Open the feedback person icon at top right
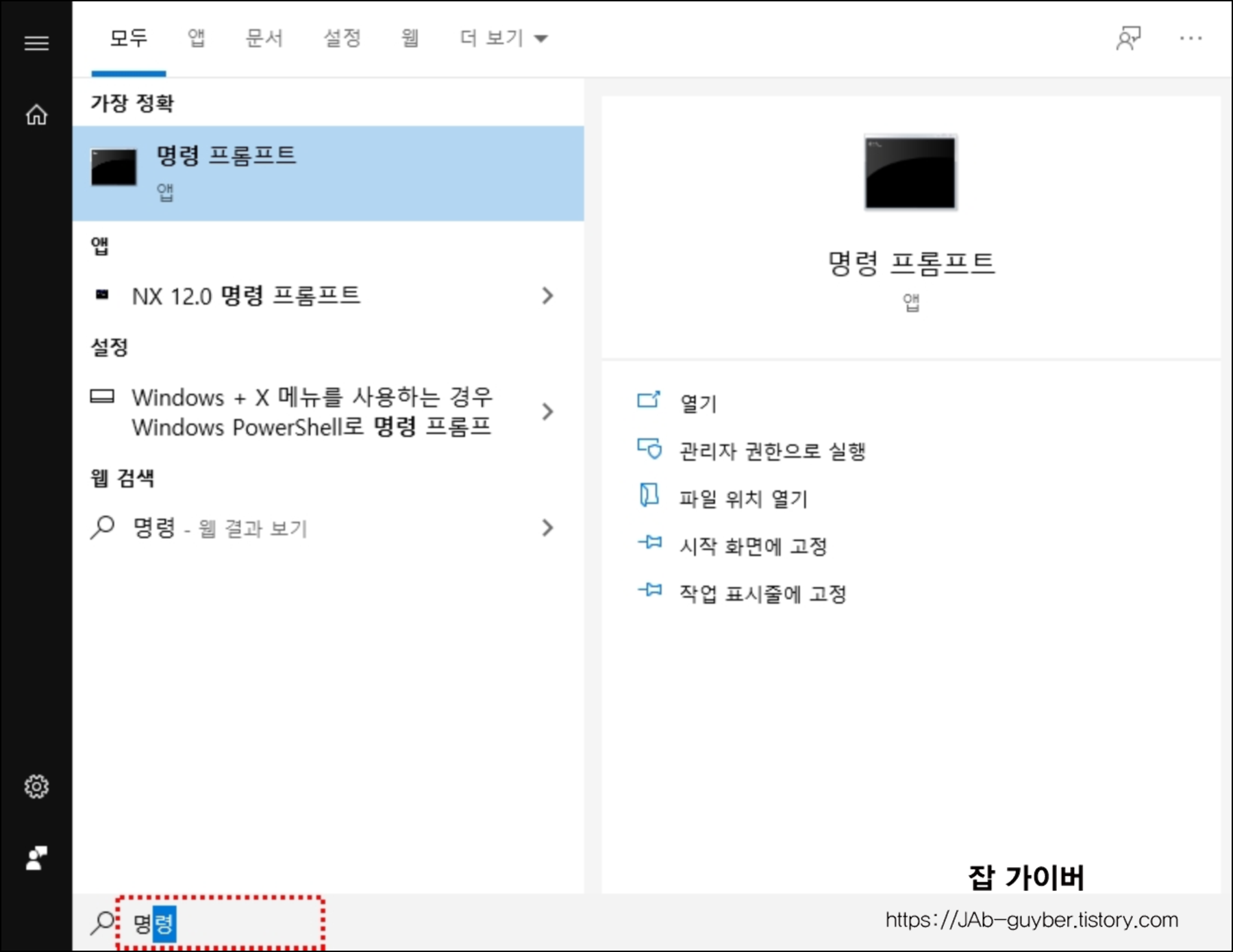This screenshot has height=952, width=1233. click(x=1128, y=38)
